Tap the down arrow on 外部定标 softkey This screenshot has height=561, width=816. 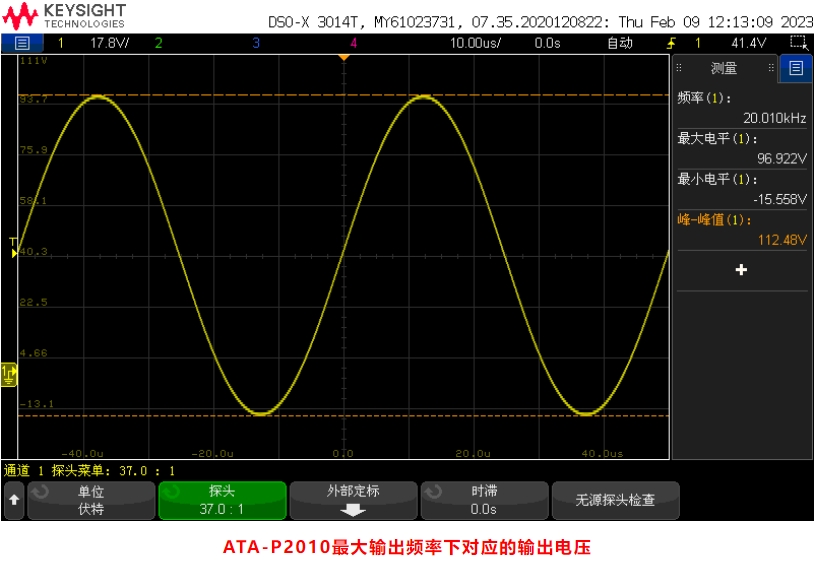[353, 511]
